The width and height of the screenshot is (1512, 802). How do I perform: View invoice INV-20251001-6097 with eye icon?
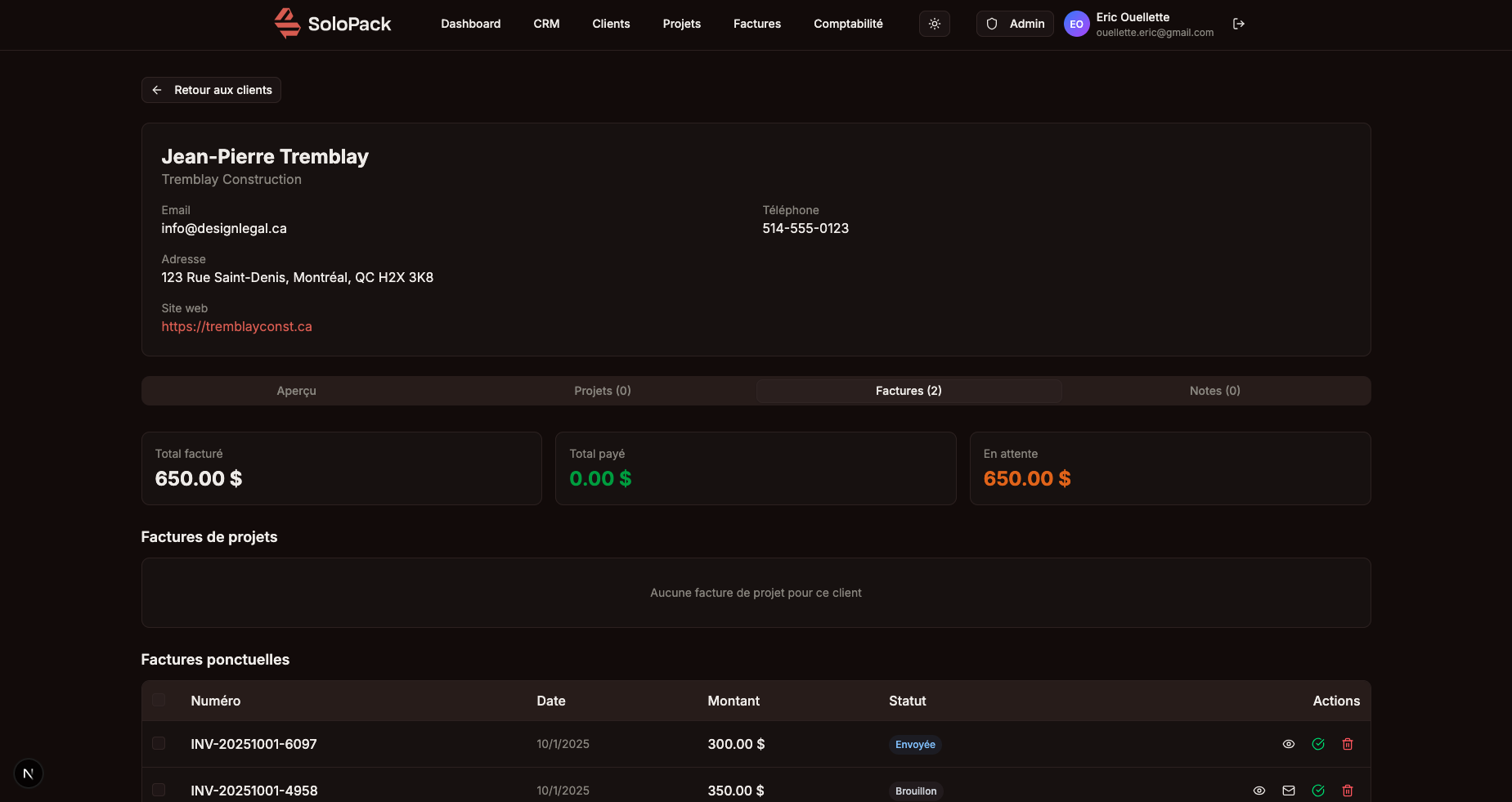(1288, 744)
